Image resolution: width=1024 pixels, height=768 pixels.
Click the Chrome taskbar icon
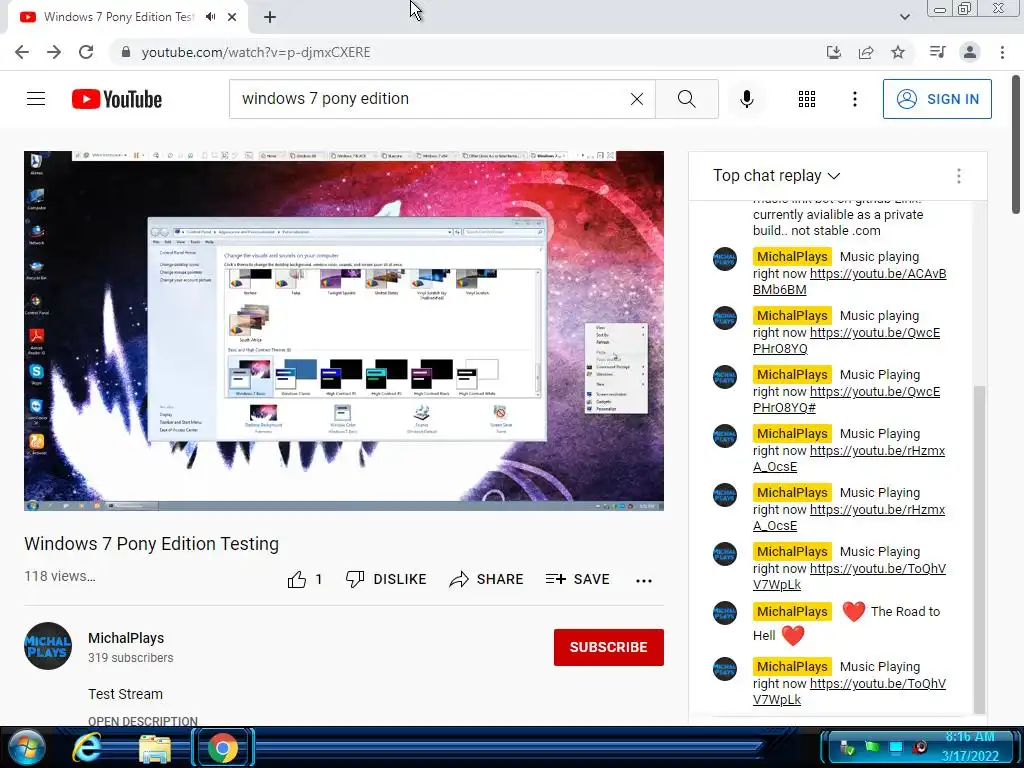(x=223, y=748)
